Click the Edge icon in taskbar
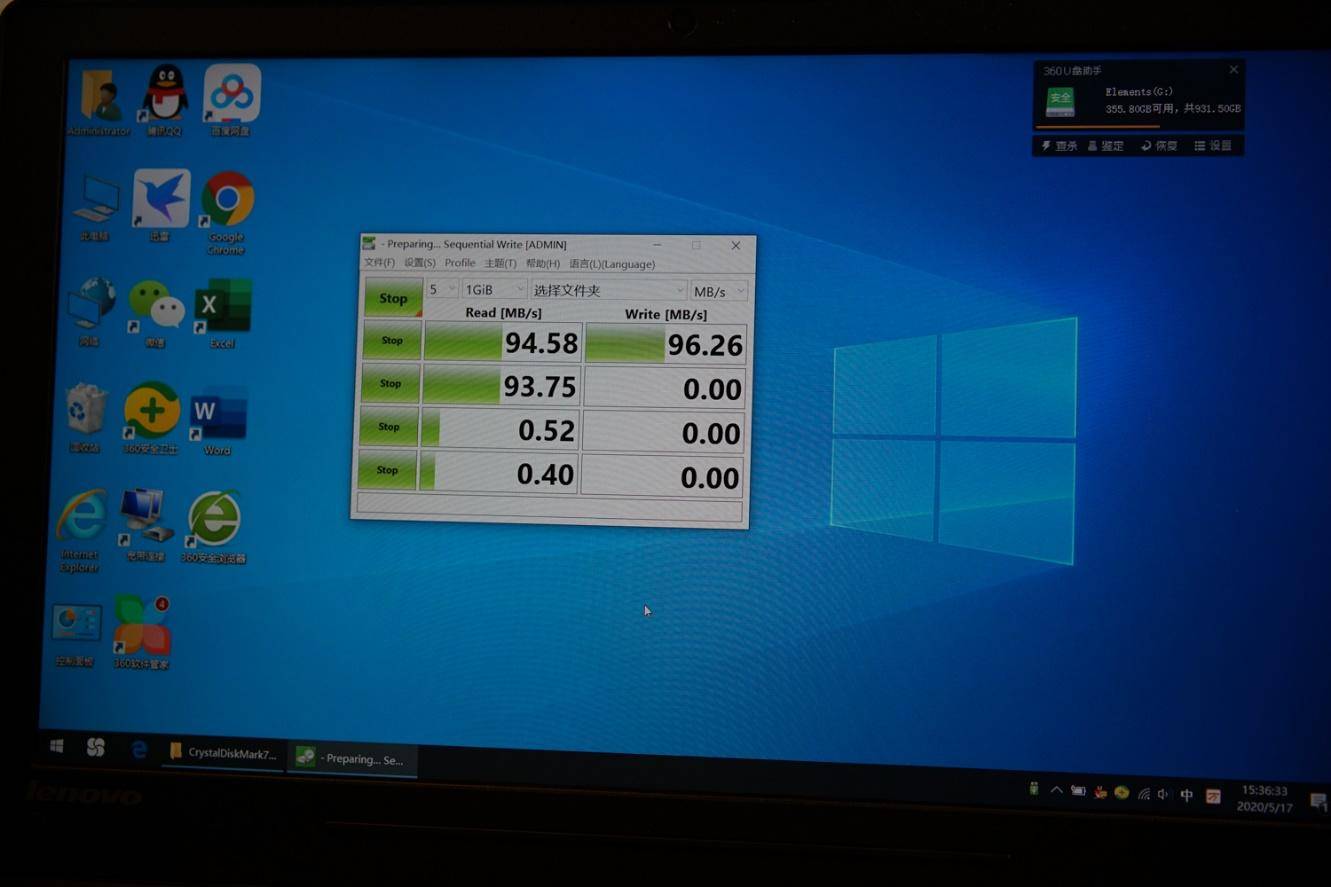Screen dimensions: 1331x887 [x=139, y=749]
